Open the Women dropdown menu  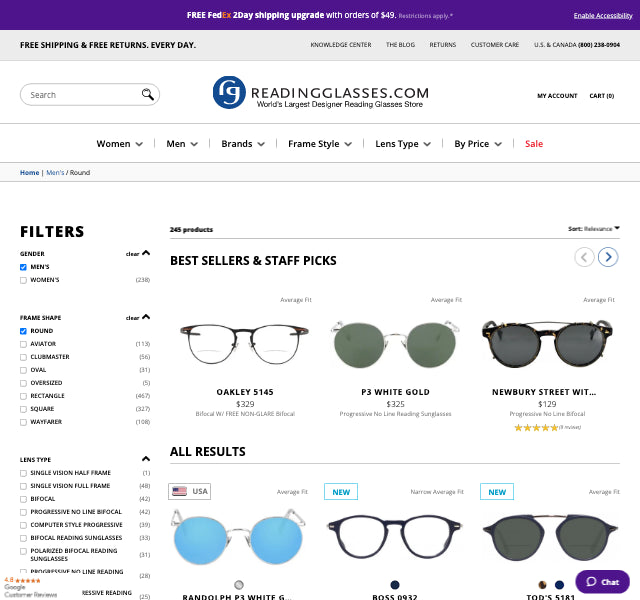[x=120, y=144]
